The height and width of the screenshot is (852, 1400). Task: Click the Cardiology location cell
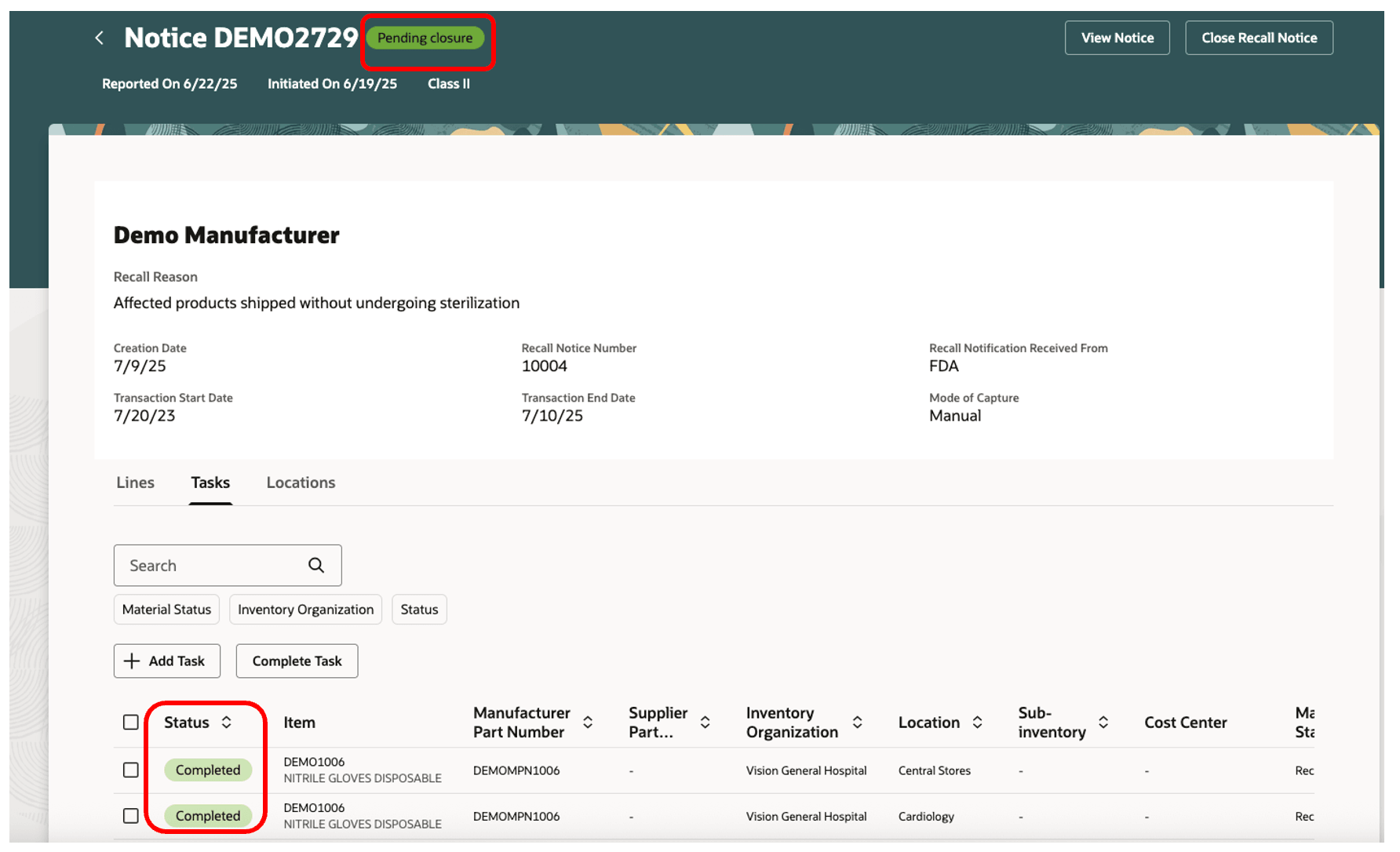point(926,817)
